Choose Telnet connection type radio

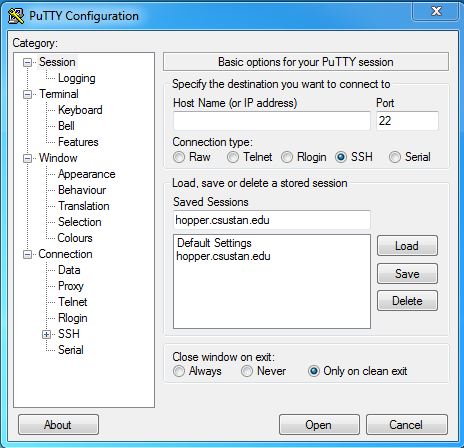pos(233,157)
